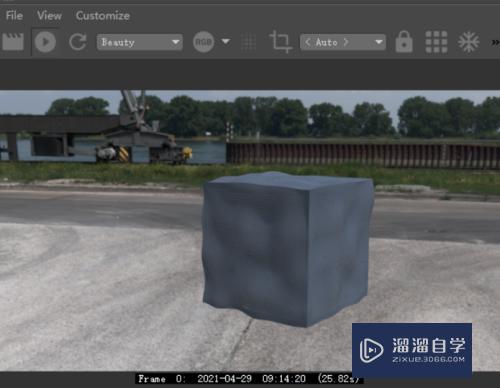This screenshot has height=388, width=500.
Task: Click the nine-square grid icon
Action: click(x=436, y=42)
